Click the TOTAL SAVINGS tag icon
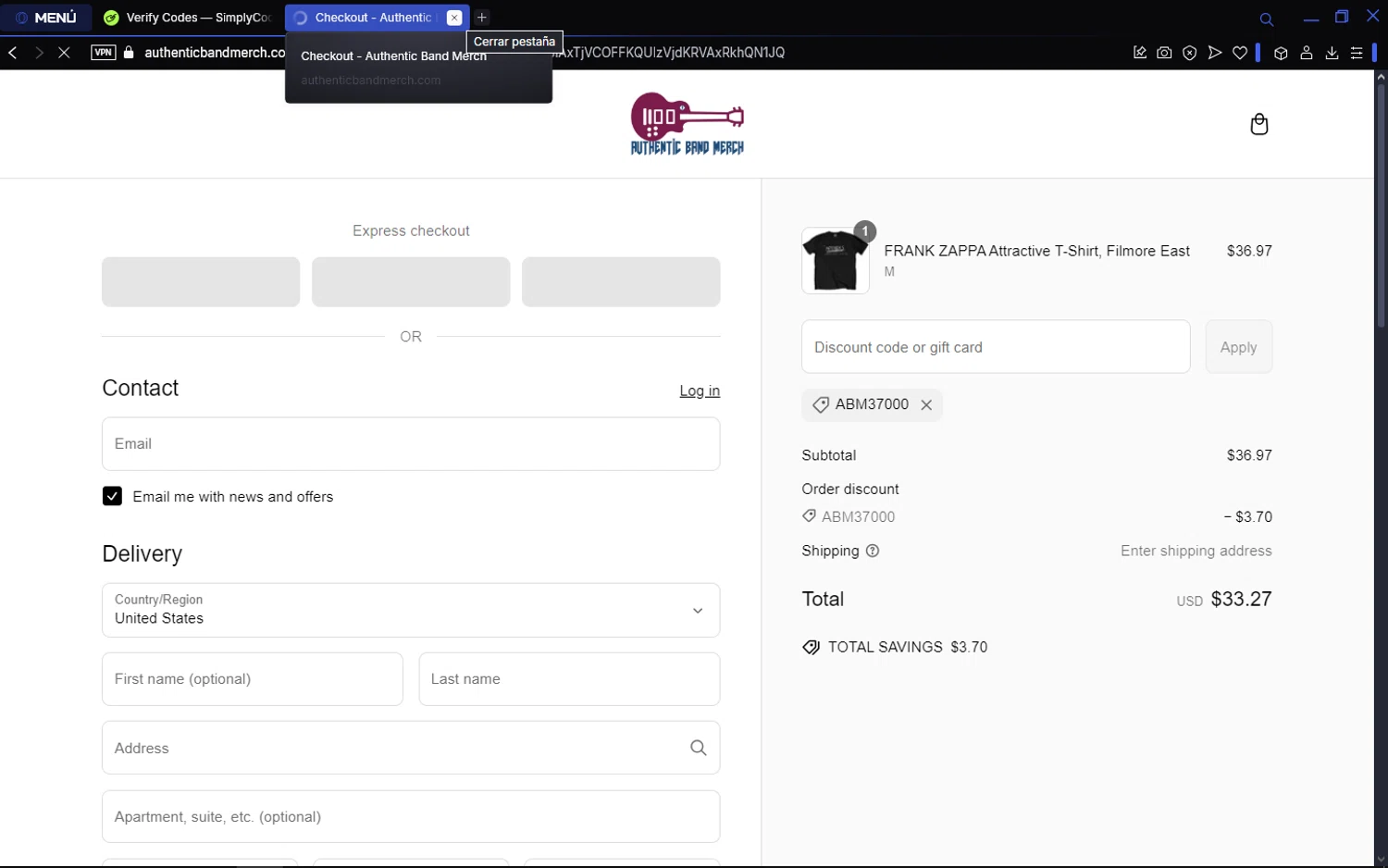Viewport: 1388px width, 868px height. point(811,648)
